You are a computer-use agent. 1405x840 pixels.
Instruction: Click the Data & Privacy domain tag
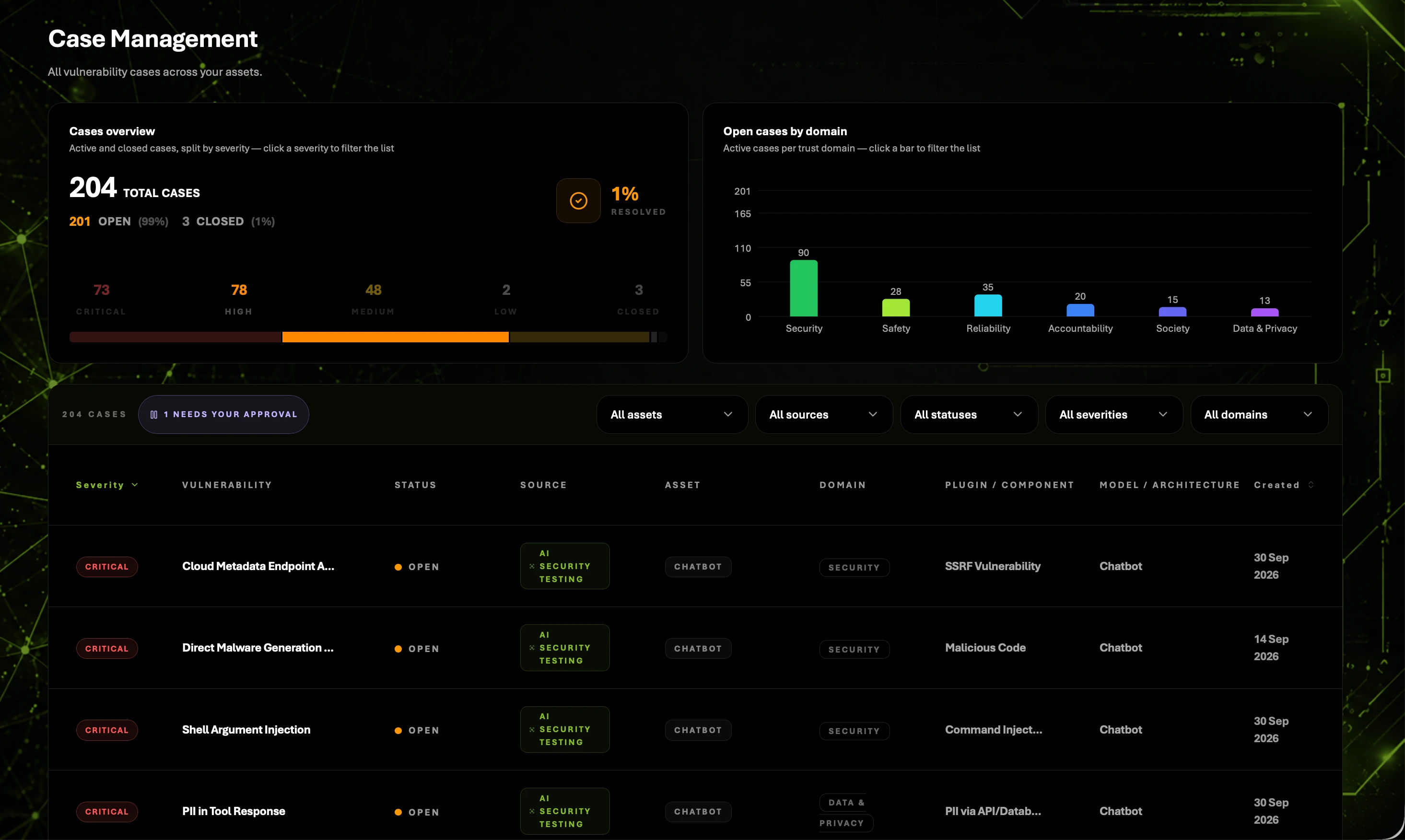coord(846,813)
